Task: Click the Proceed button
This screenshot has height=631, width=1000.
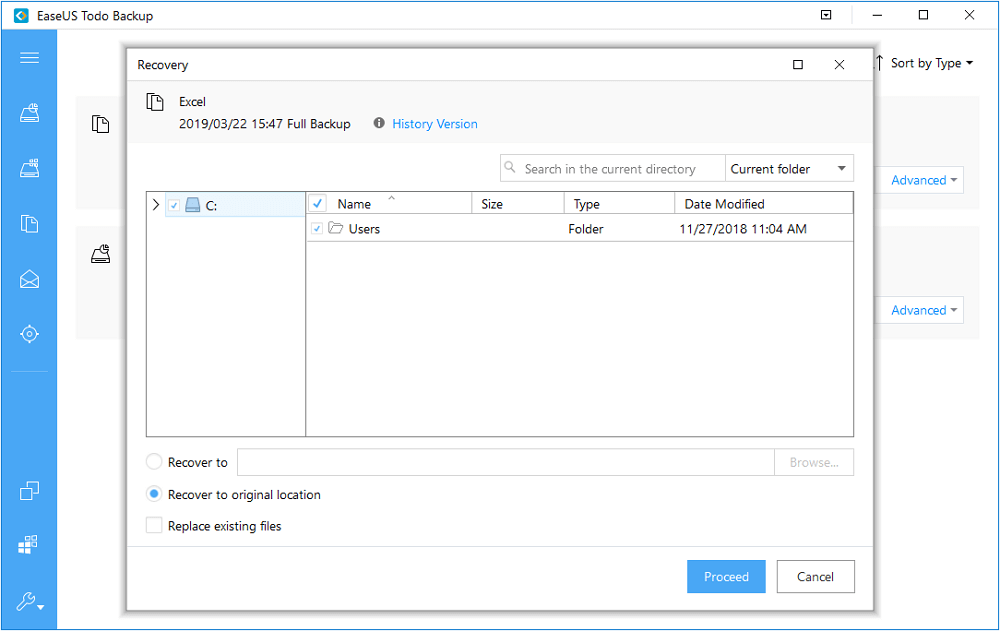Action: [726, 576]
